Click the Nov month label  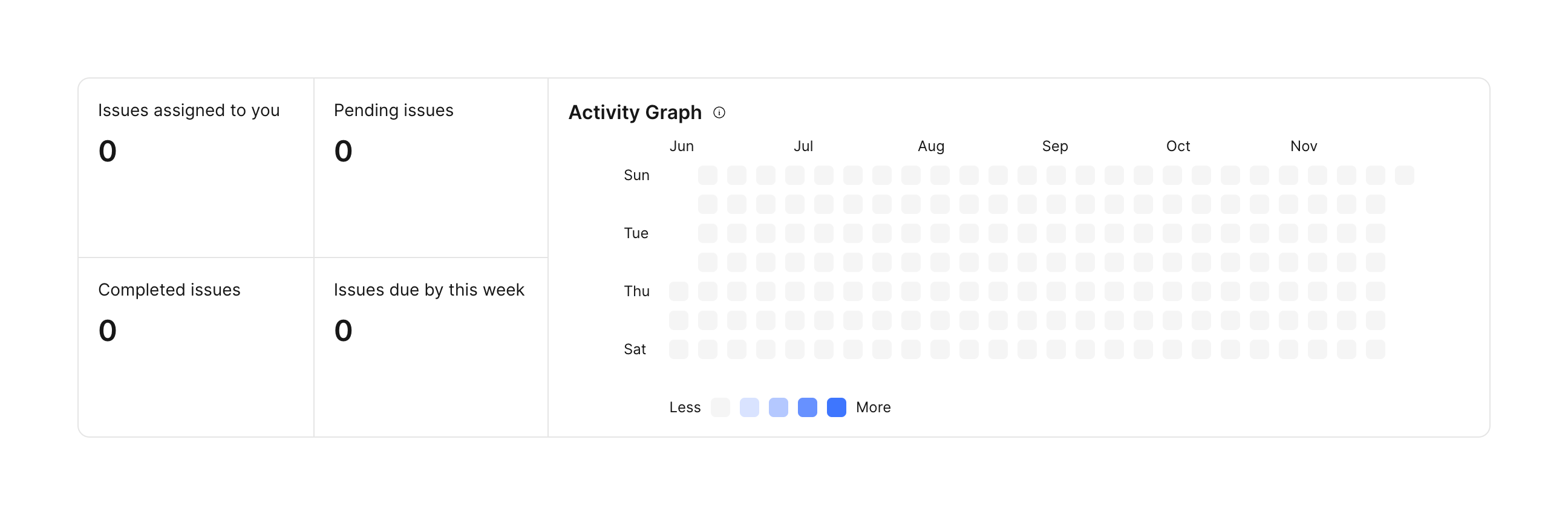[x=1303, y=146]
